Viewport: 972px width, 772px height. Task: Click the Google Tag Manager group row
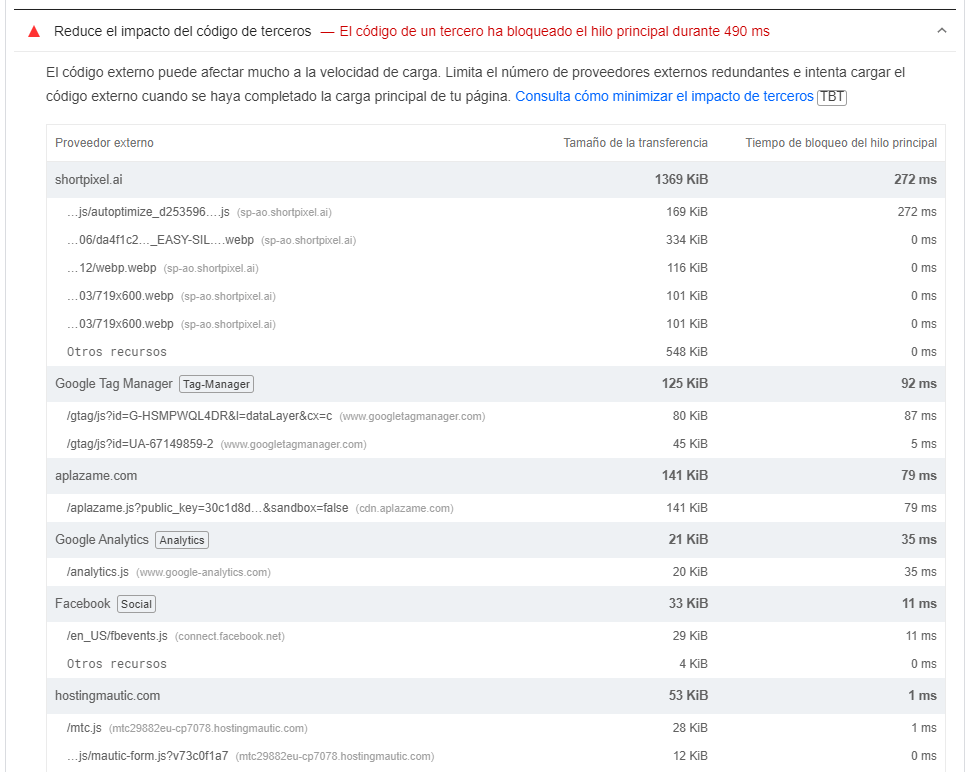(x=495, y=384)
